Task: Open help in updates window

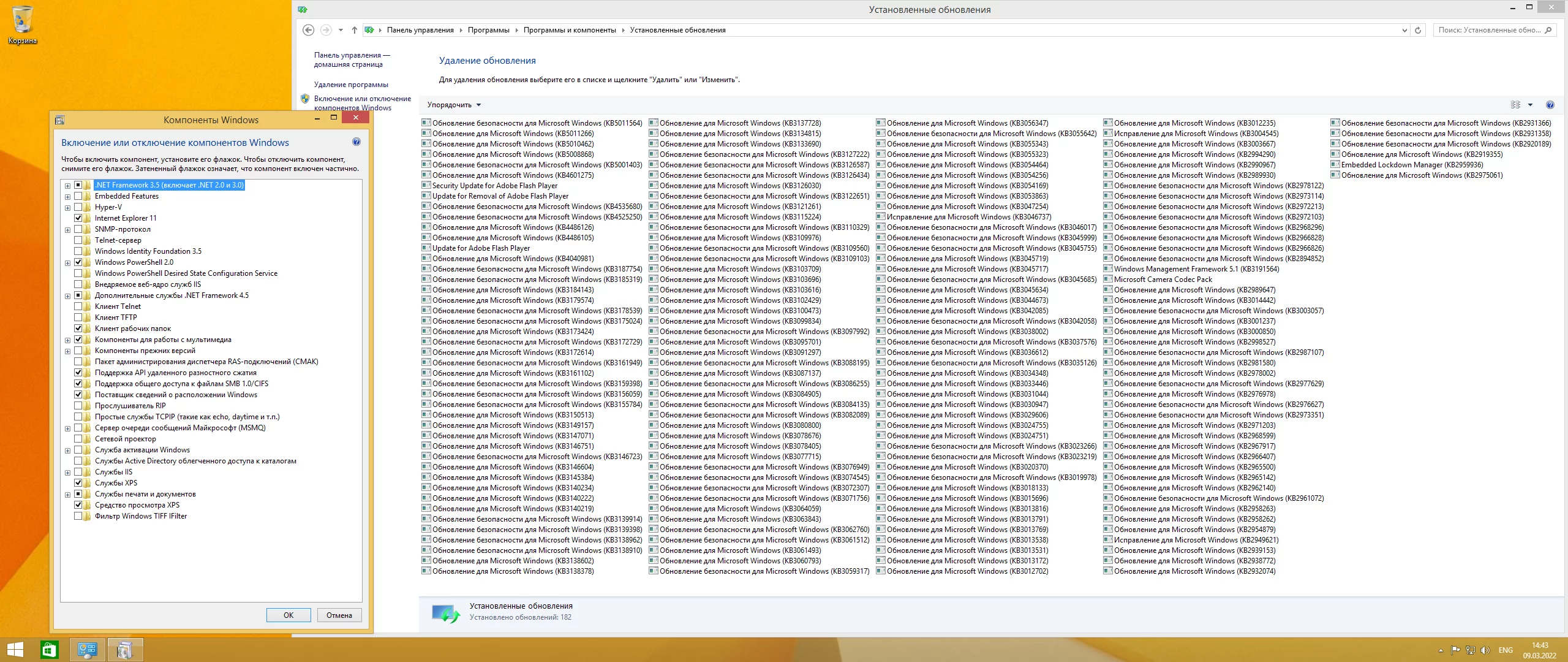Action: click(1550, 105)
